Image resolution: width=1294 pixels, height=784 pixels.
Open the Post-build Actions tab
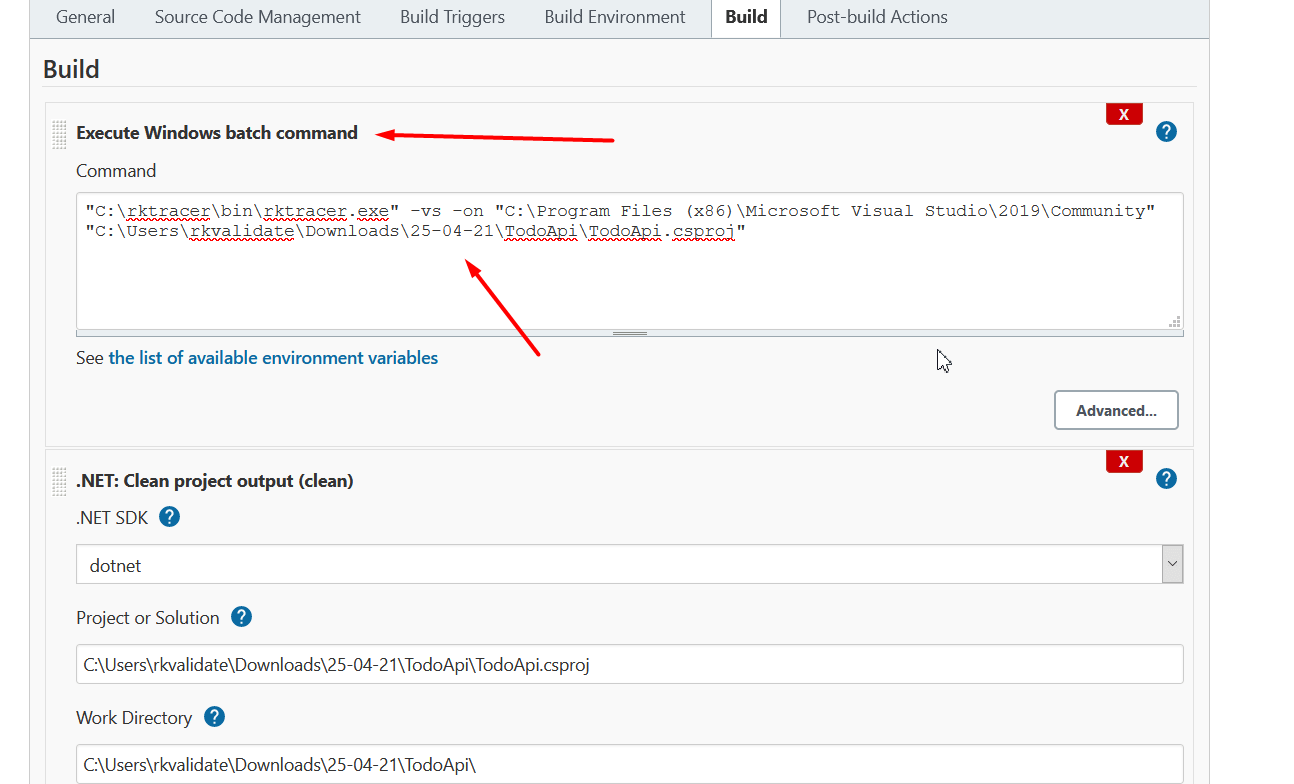pyautogui.click(x=876, y=17)
